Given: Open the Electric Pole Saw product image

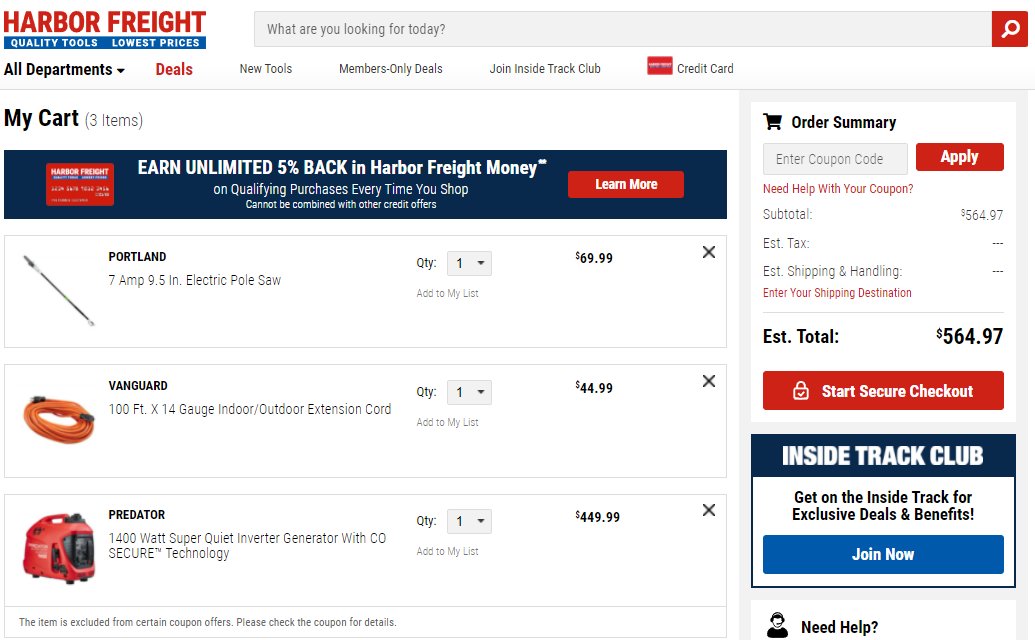Looking at the screenshot, I should [x=58, y=290].
